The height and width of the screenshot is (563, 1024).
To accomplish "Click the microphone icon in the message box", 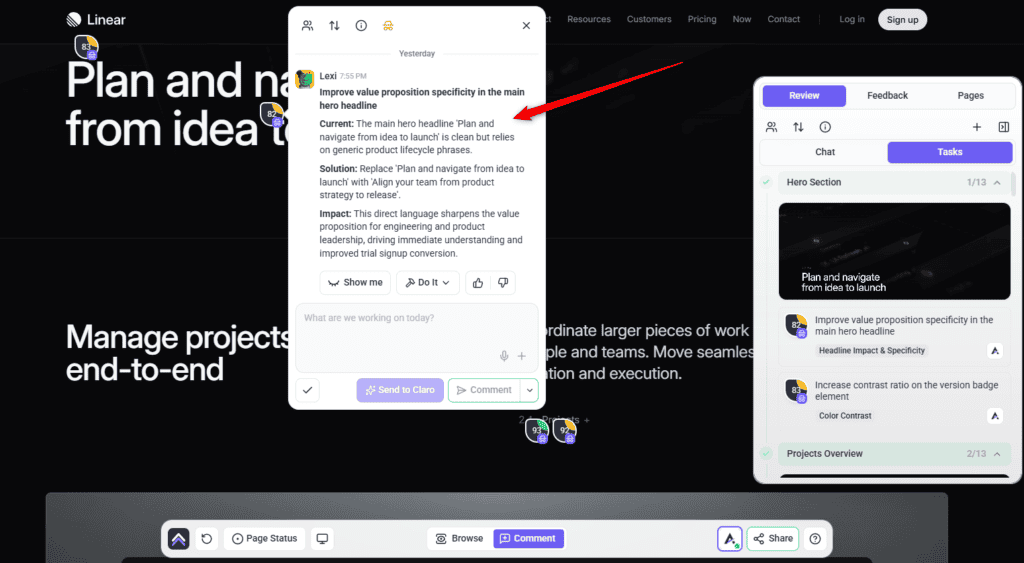I will [x=504, y=356].
